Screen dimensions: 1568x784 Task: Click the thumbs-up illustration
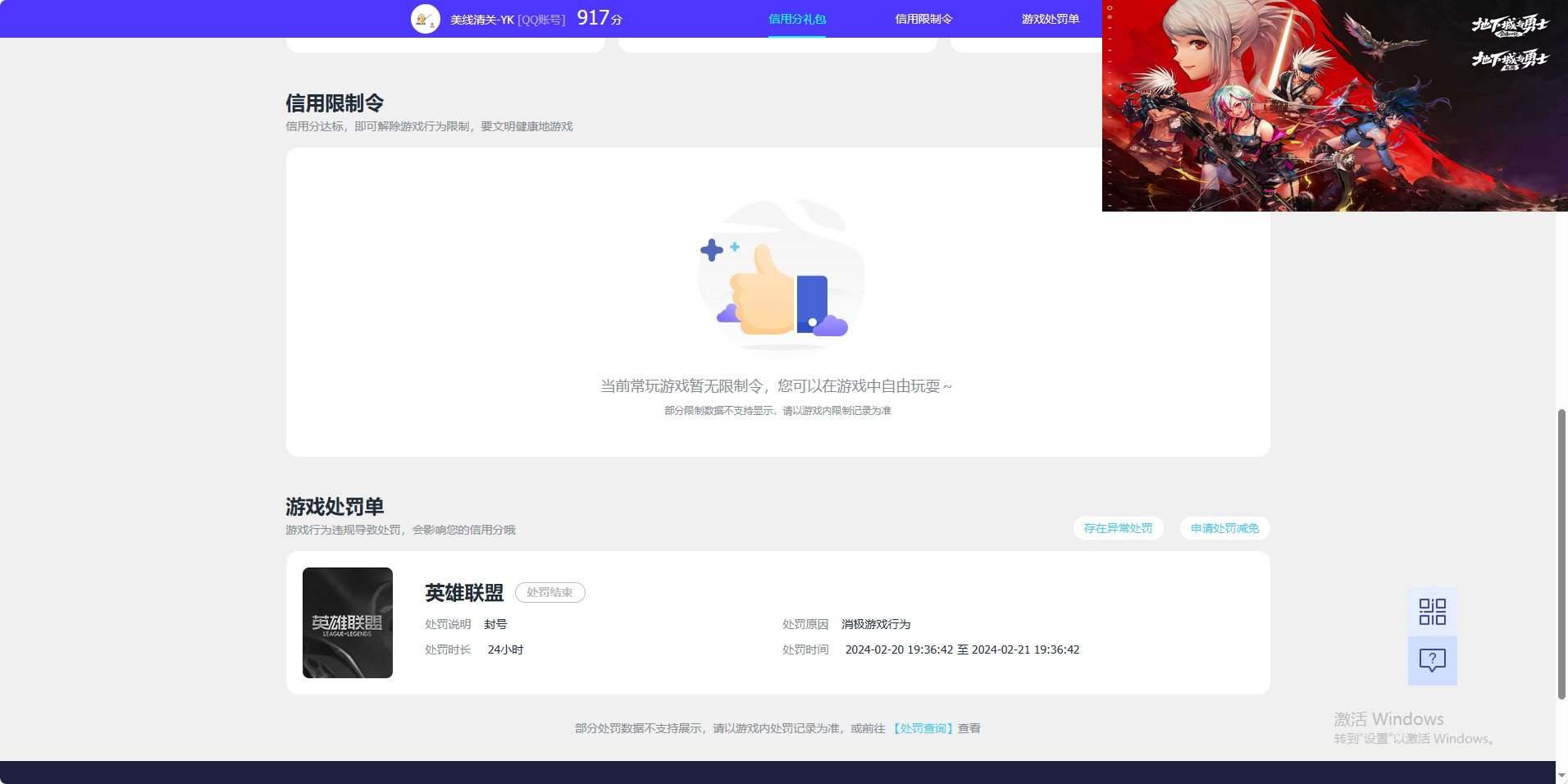[780, 277]
